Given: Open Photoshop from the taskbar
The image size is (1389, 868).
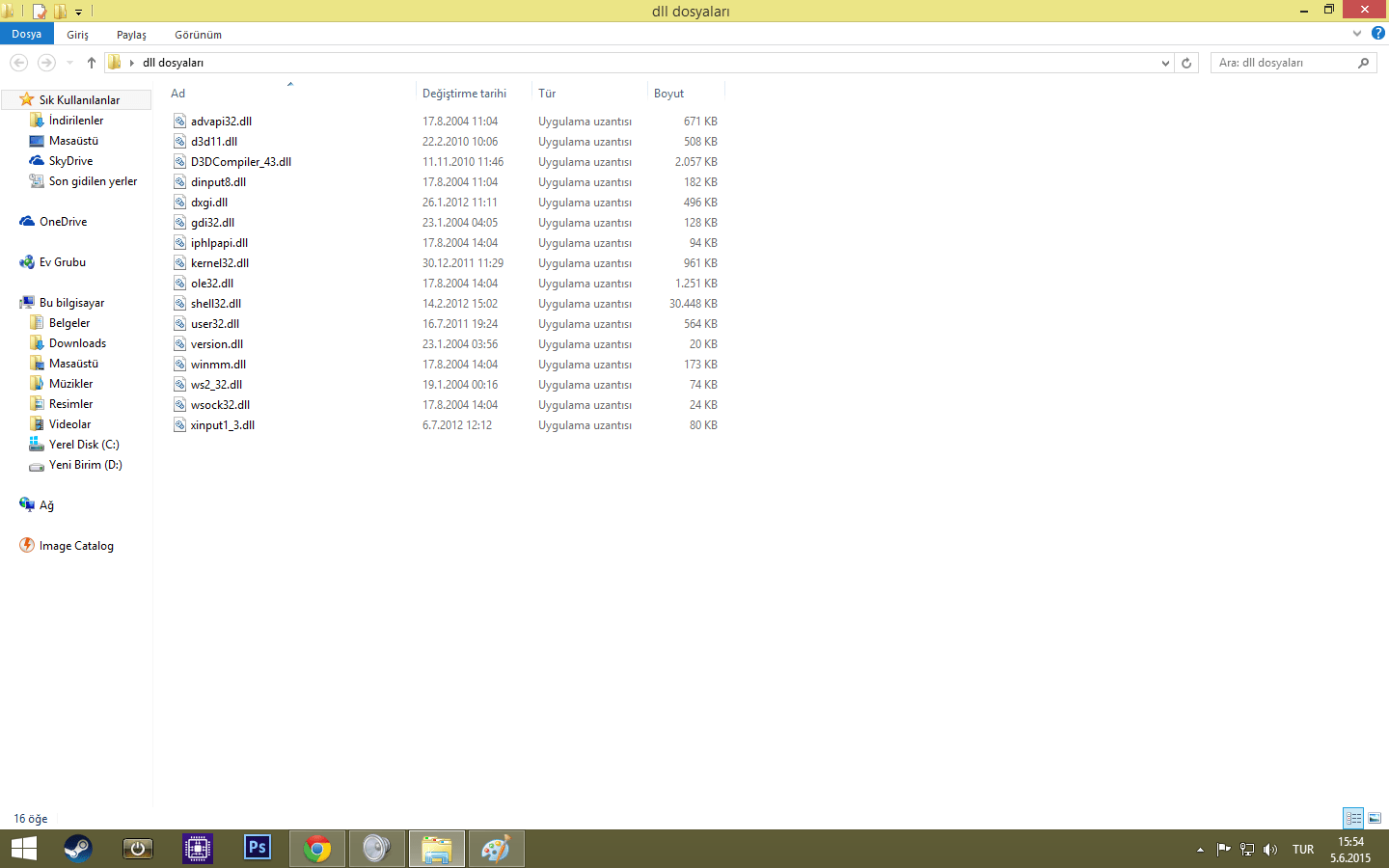Looking at the screenshot, I should (x=258, y=849).
